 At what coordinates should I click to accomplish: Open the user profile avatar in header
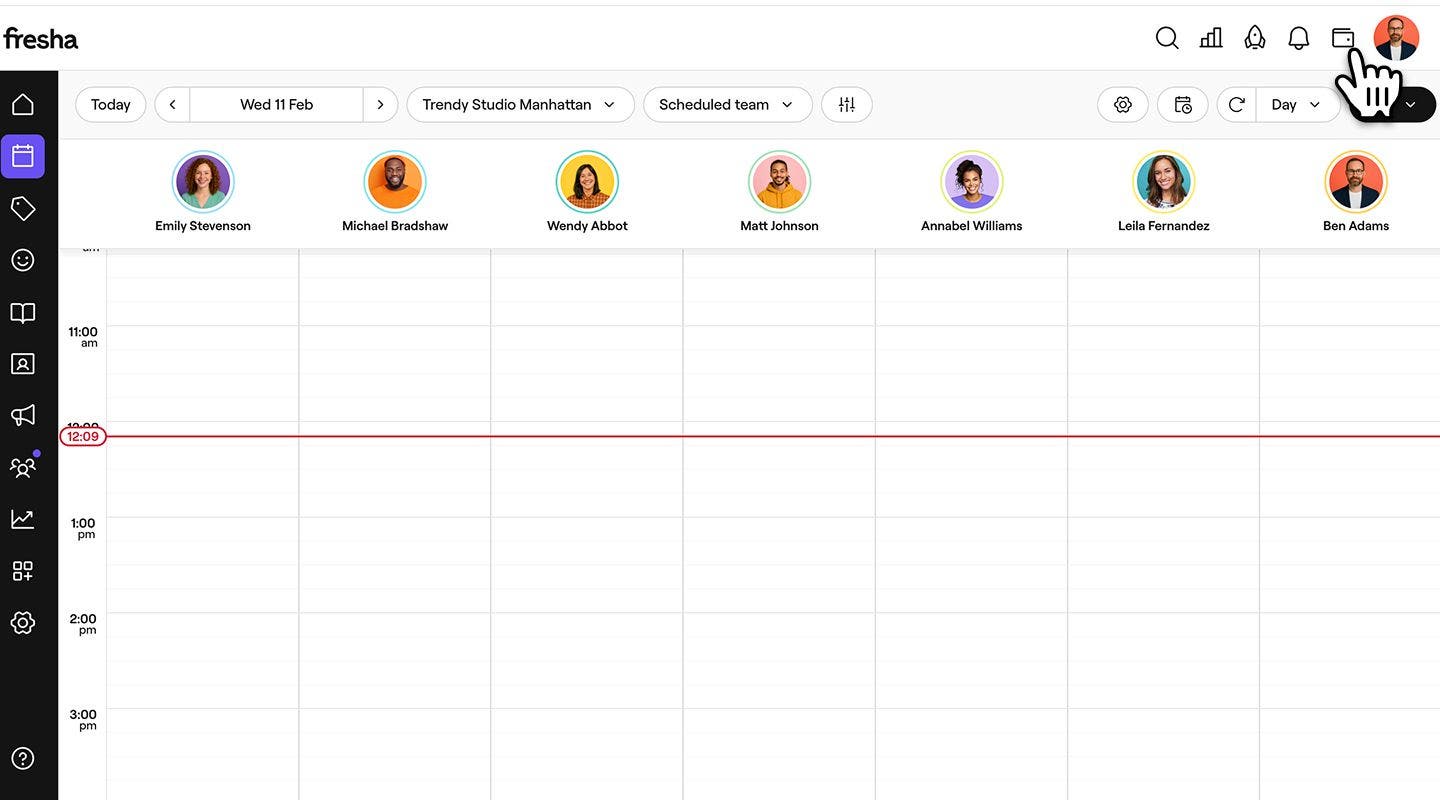tap(1396, 38)
